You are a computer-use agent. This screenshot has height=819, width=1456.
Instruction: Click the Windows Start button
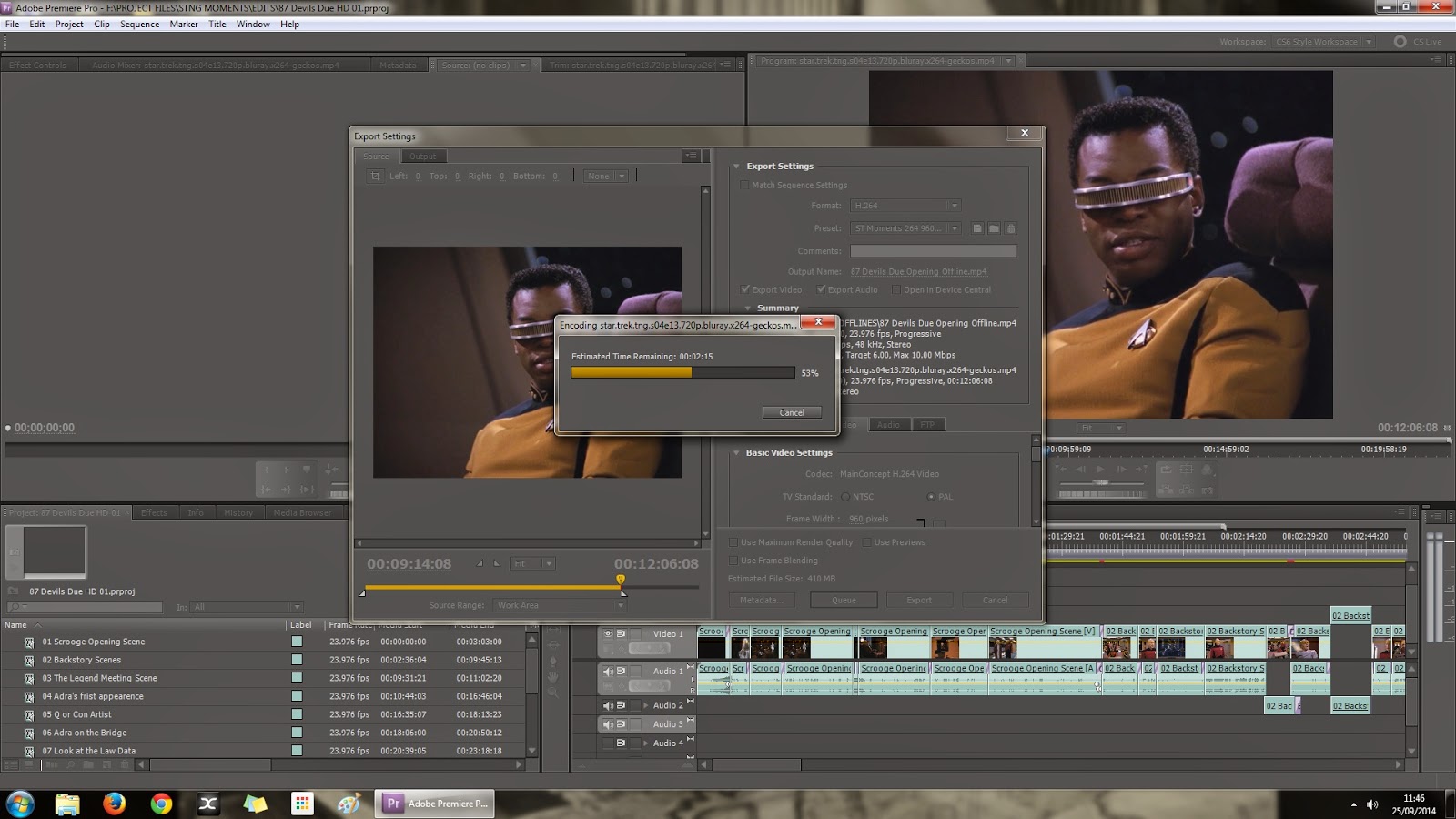point(20,804)
